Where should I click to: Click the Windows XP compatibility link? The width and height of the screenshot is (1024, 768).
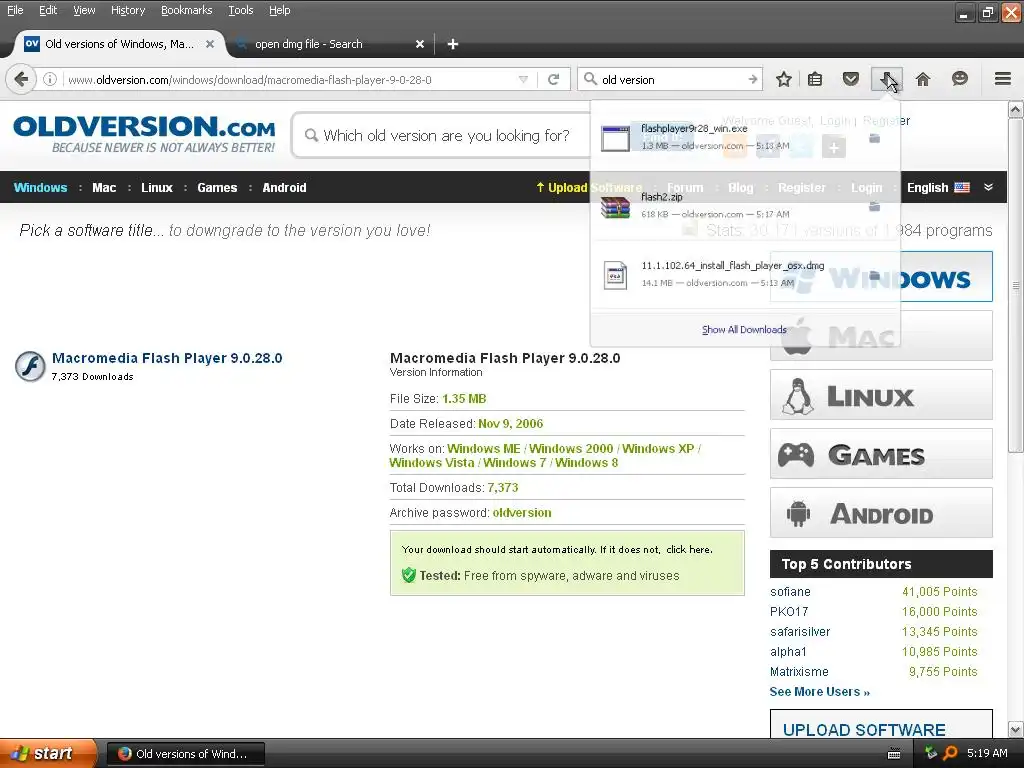(658, 449)
